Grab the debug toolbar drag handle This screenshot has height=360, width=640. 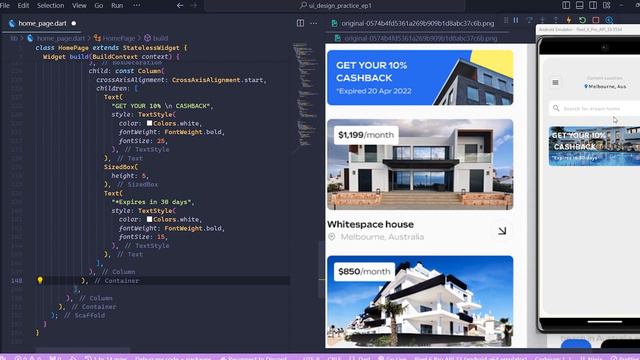(506, 20)
